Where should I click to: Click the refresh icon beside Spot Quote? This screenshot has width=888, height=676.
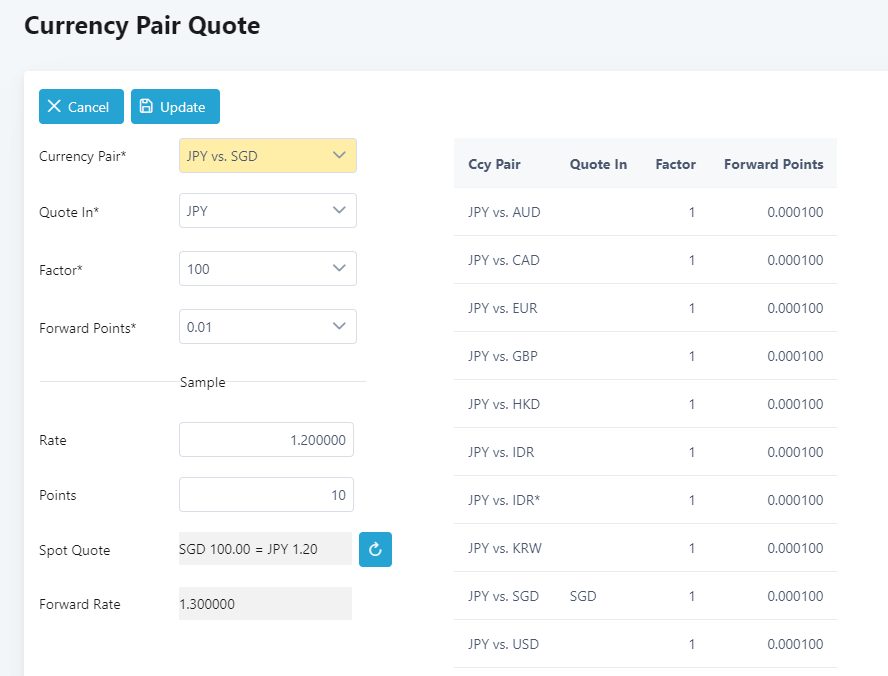[x=375, y=549]
